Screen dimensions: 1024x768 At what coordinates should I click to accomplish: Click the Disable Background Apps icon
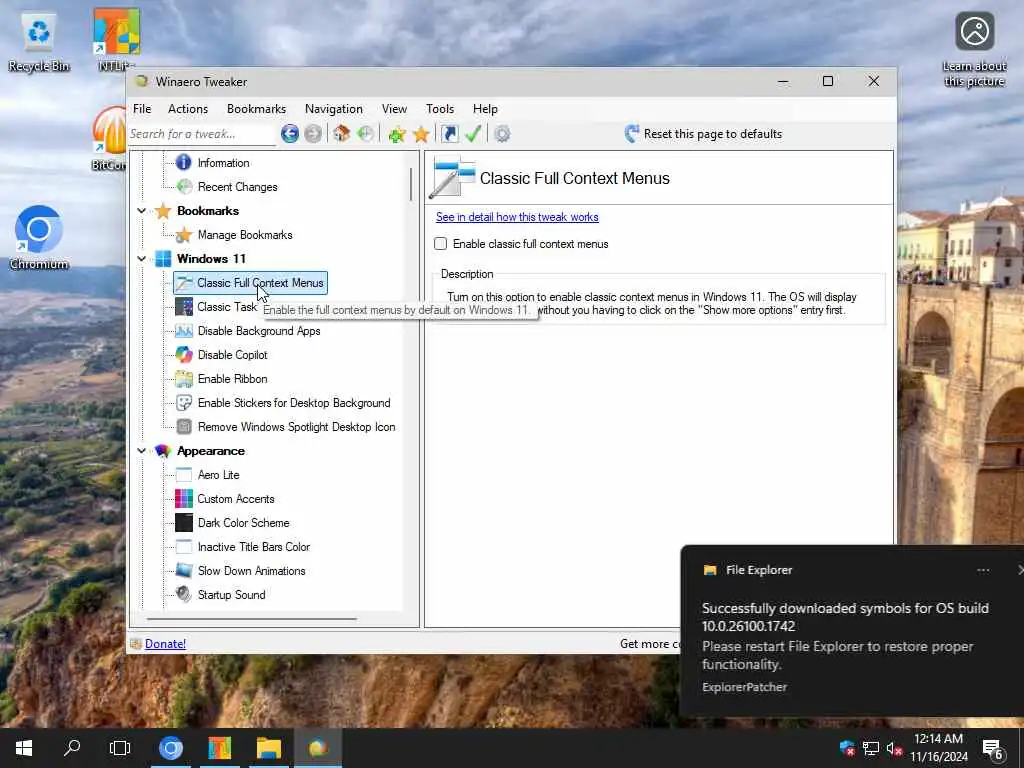coord(184,331)
